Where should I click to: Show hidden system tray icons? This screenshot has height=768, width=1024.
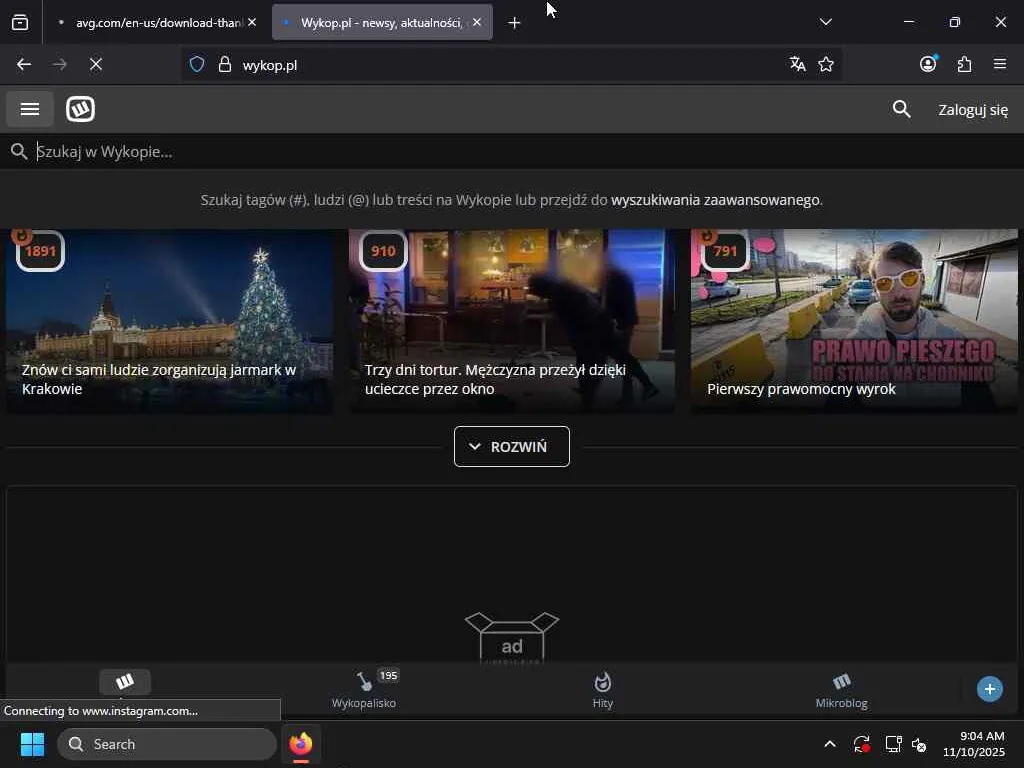[x=830, y=744]
